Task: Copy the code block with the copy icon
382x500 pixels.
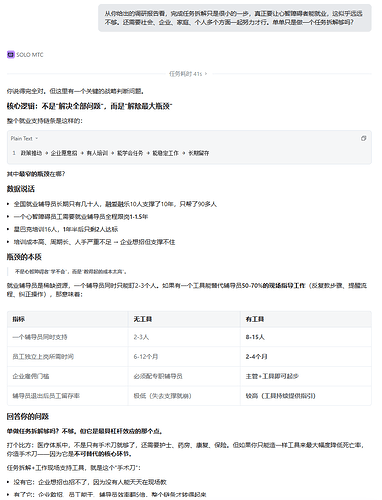Action: [x=363, y=138]
